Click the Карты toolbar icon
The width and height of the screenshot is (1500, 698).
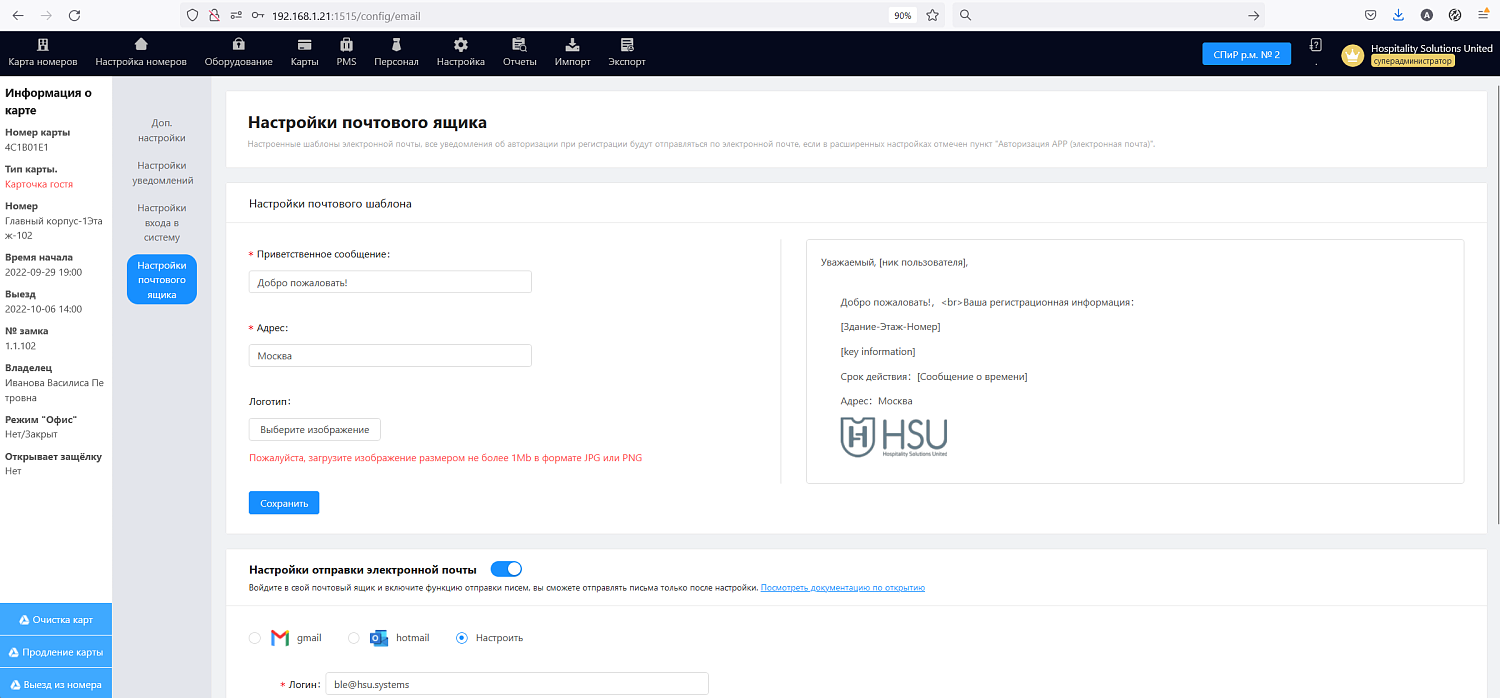click(x=303, y=51)
